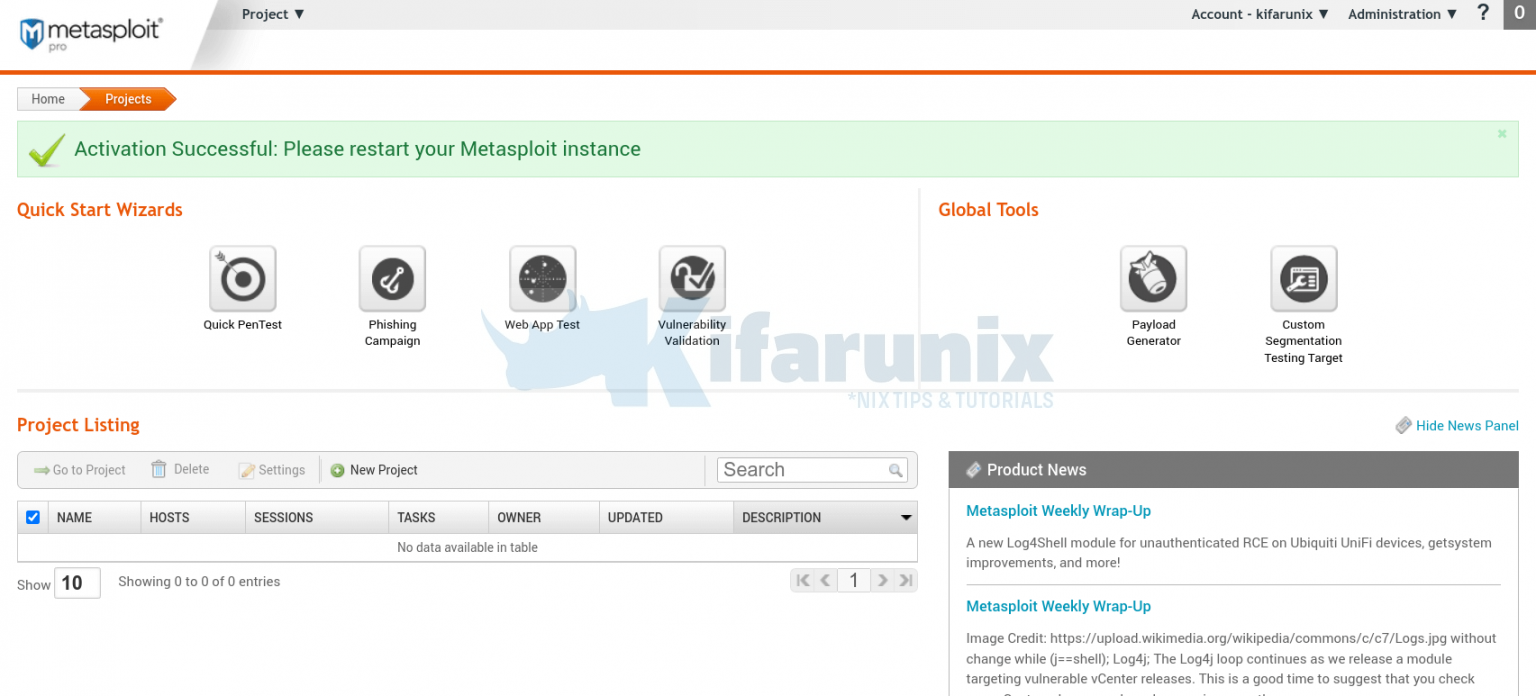Open the Phishing Campaign wizard
The width and height of the screenshot is (1536, 696).
391,278
